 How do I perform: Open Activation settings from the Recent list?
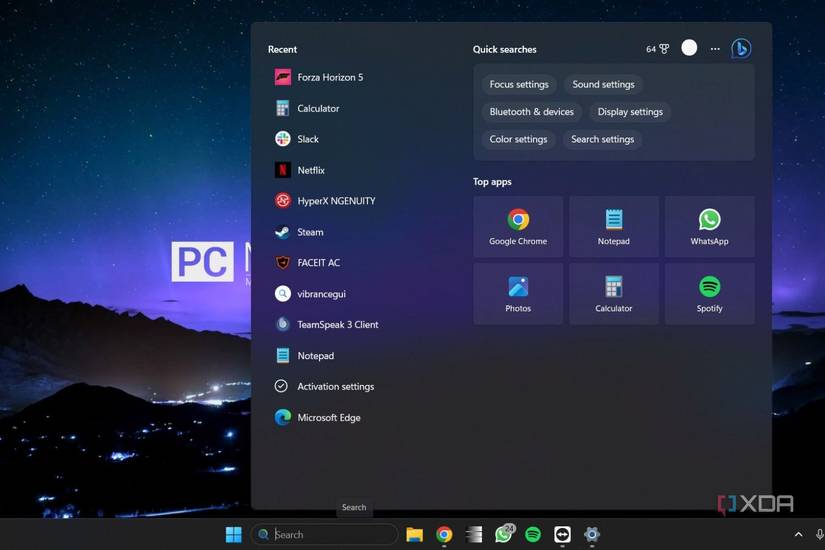[x=326, y=386]
